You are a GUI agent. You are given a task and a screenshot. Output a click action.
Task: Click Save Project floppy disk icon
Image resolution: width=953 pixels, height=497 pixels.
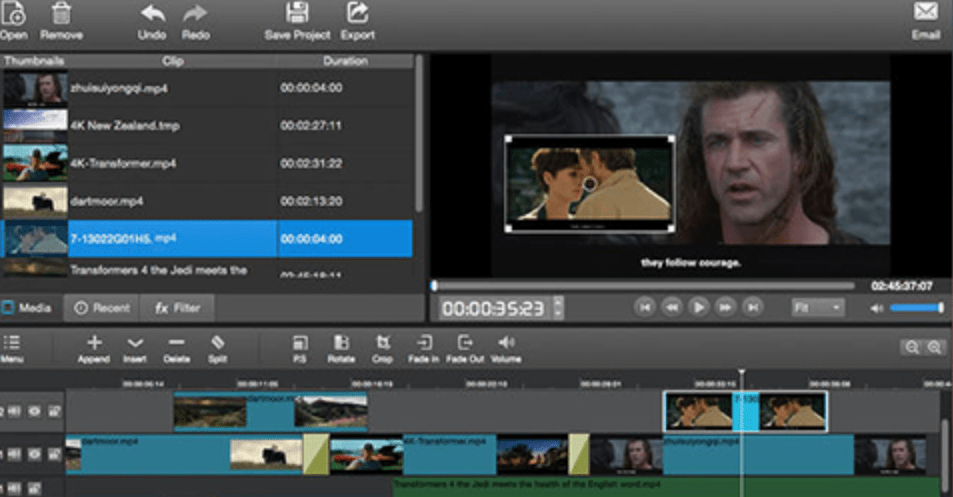pos(297,13)
